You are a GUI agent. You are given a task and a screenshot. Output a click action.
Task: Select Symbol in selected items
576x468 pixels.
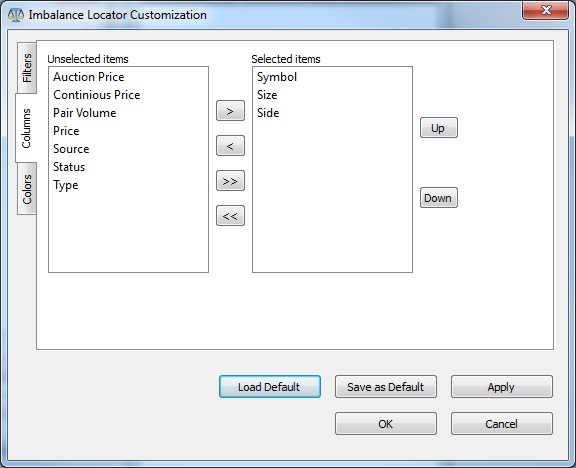coord(277,77)
